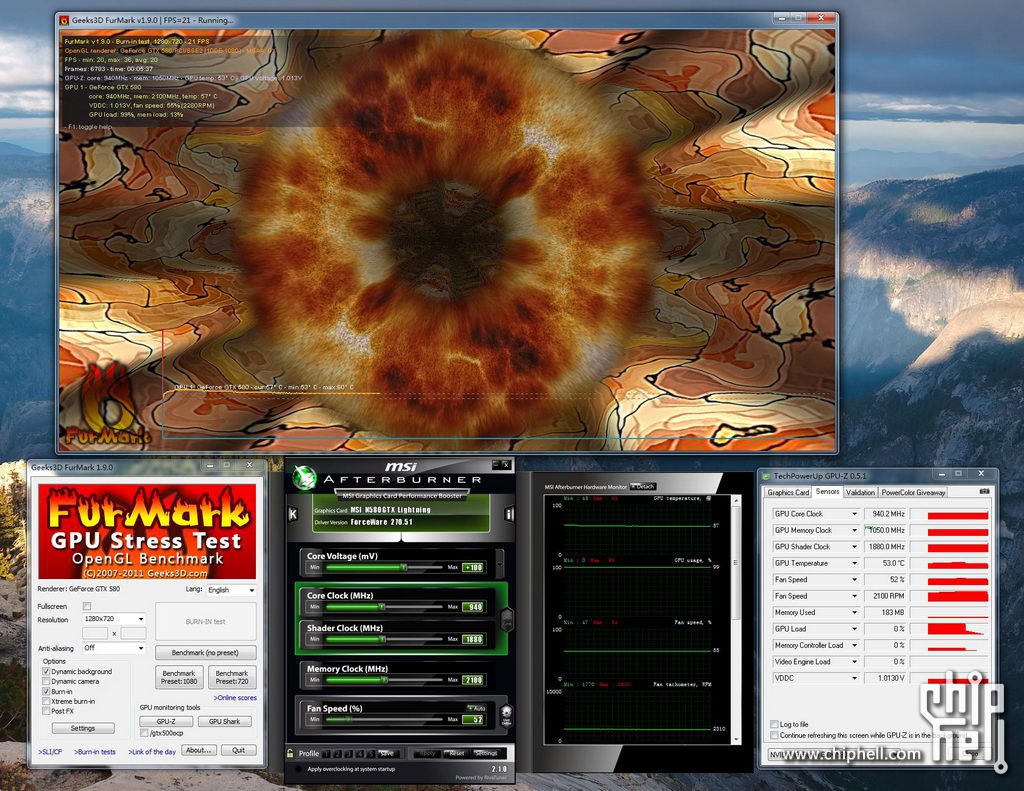Launch GPU-Z from FurMark monitoring tools
This screenshot has width=1024, height=791.
point(166,721)
